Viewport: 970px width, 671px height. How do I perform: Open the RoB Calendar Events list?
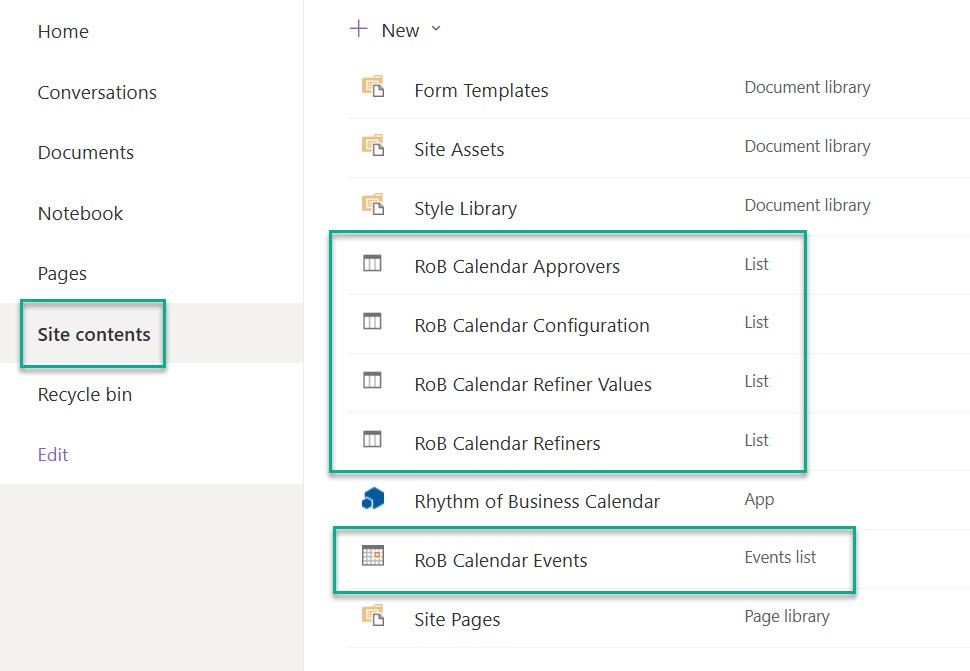pos(500,560)
